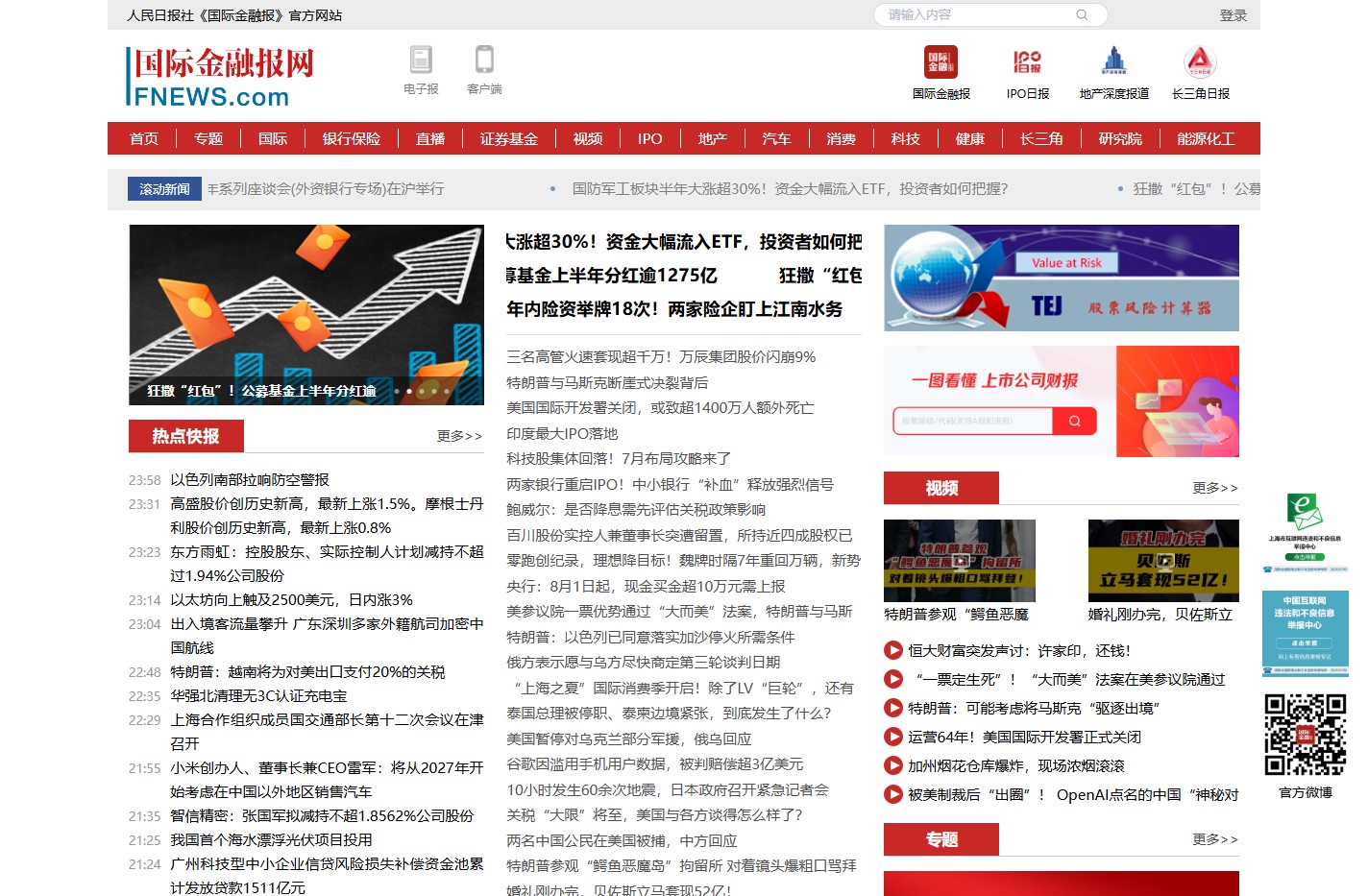Viewport: 1368px width, 896px height.
Task: Click 更多>> next to 热点快报
Action: tap(459, 436)
